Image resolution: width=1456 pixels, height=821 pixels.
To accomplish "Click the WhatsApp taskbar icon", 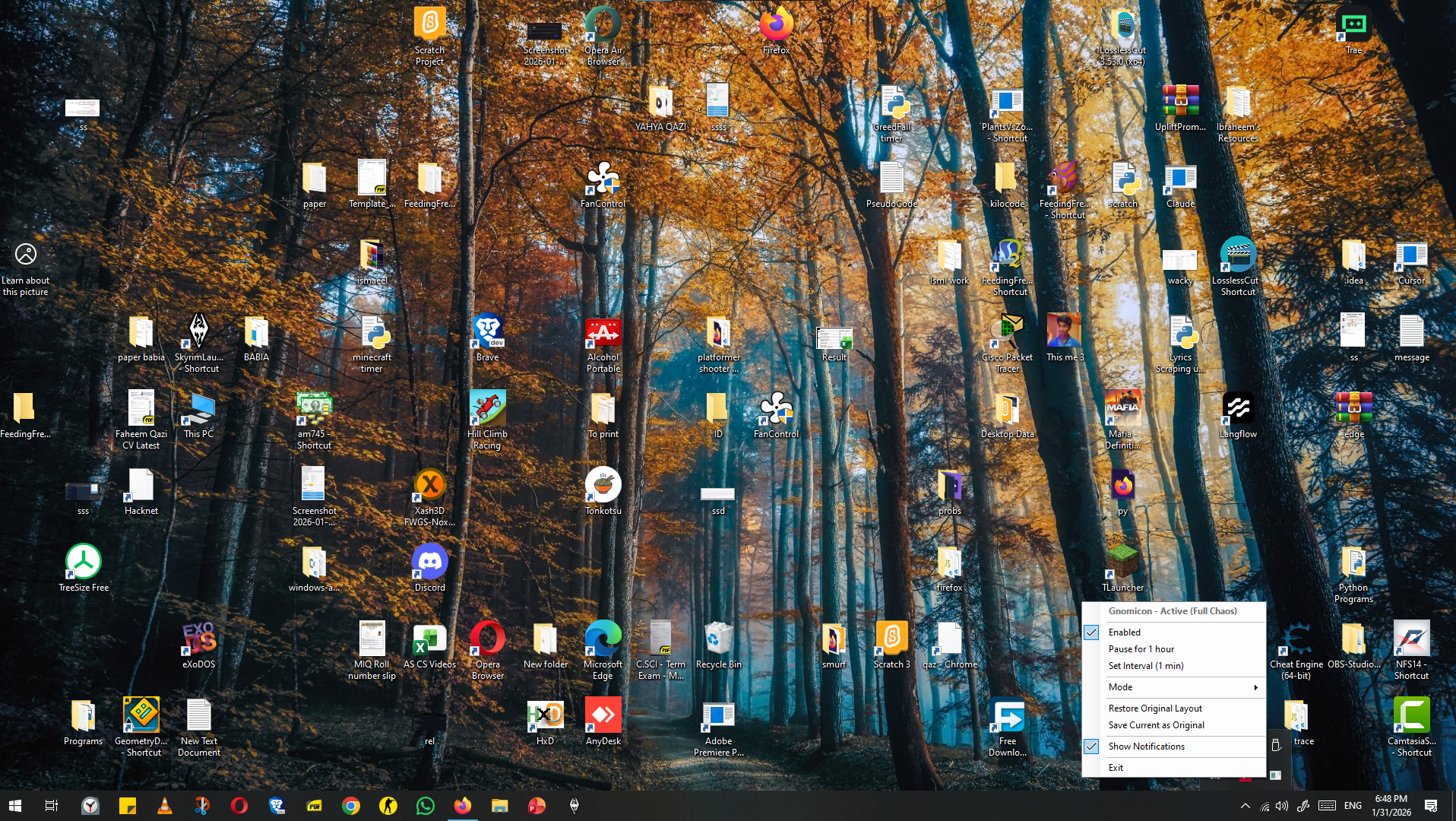I will 425,806.
